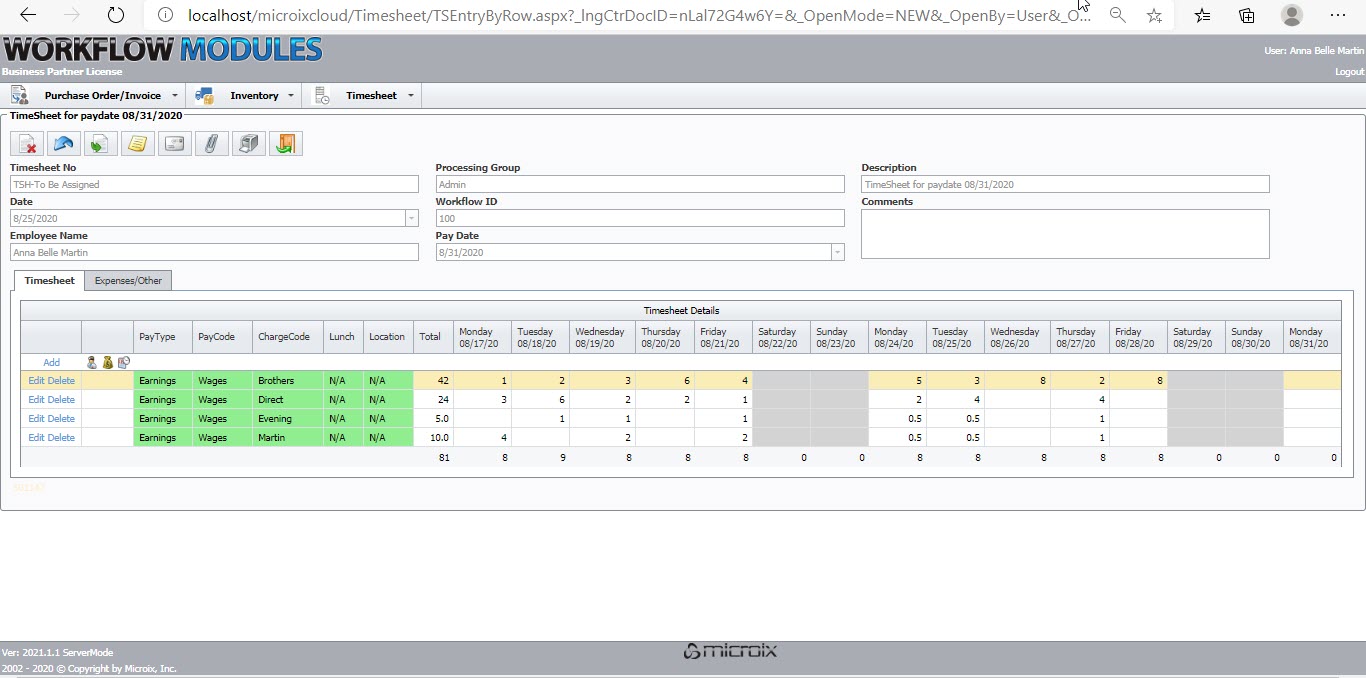Add page to favorites with star icon
Image resolution: width=1366 pixels, height=678 pixels.
pos(1154,16)
